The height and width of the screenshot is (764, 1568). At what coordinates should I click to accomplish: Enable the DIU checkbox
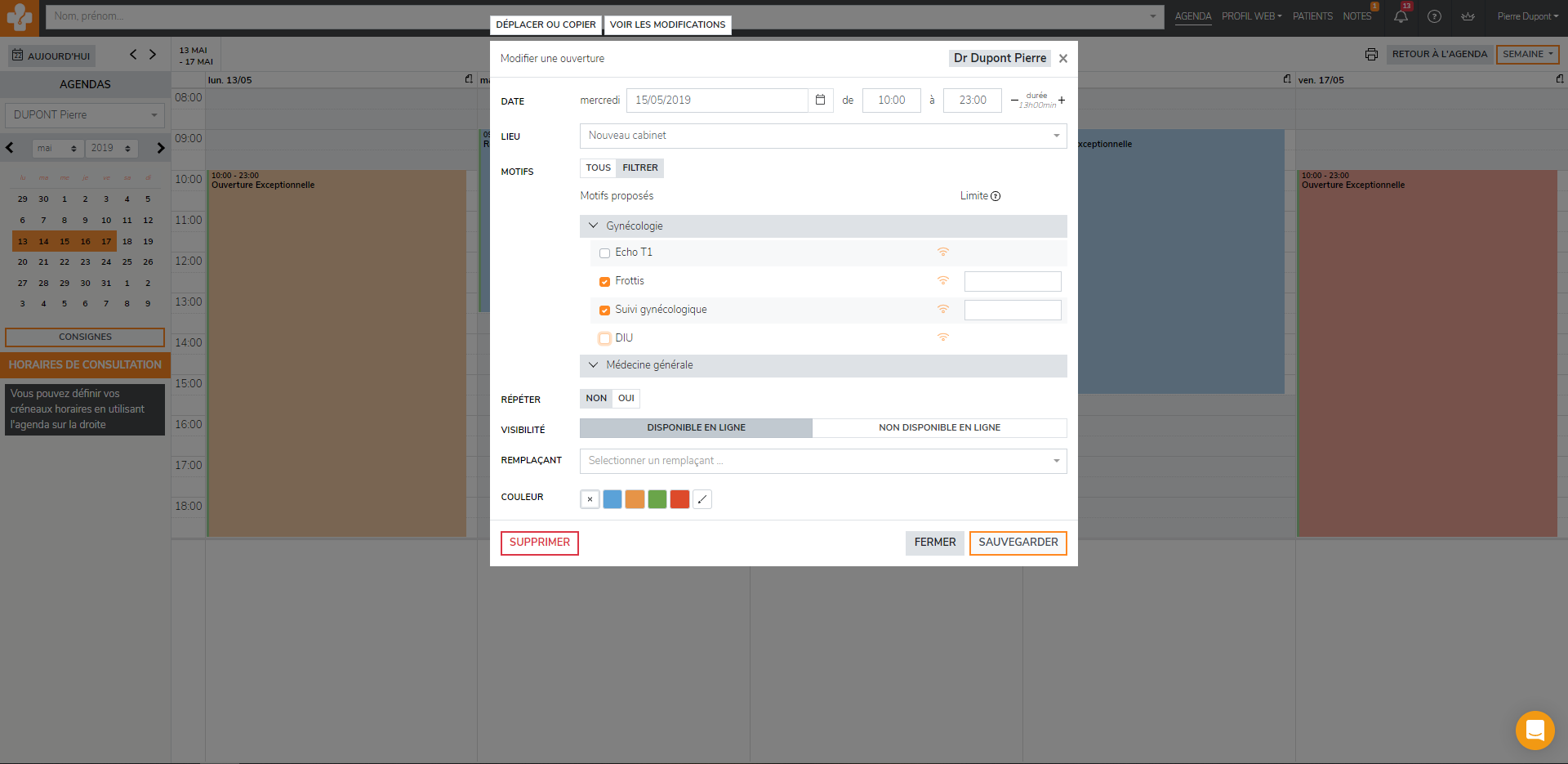[604, 338]
